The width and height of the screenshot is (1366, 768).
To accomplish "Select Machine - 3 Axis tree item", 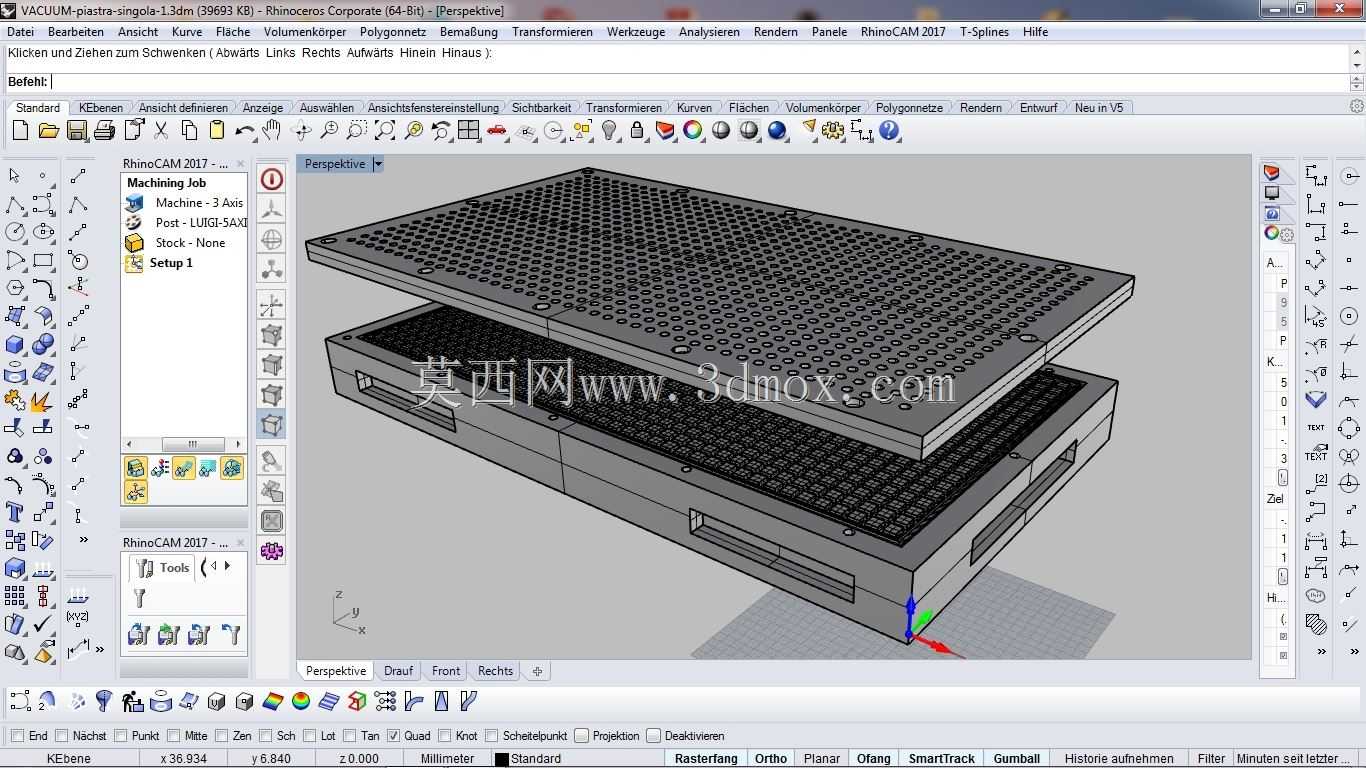I will (199, 203).
